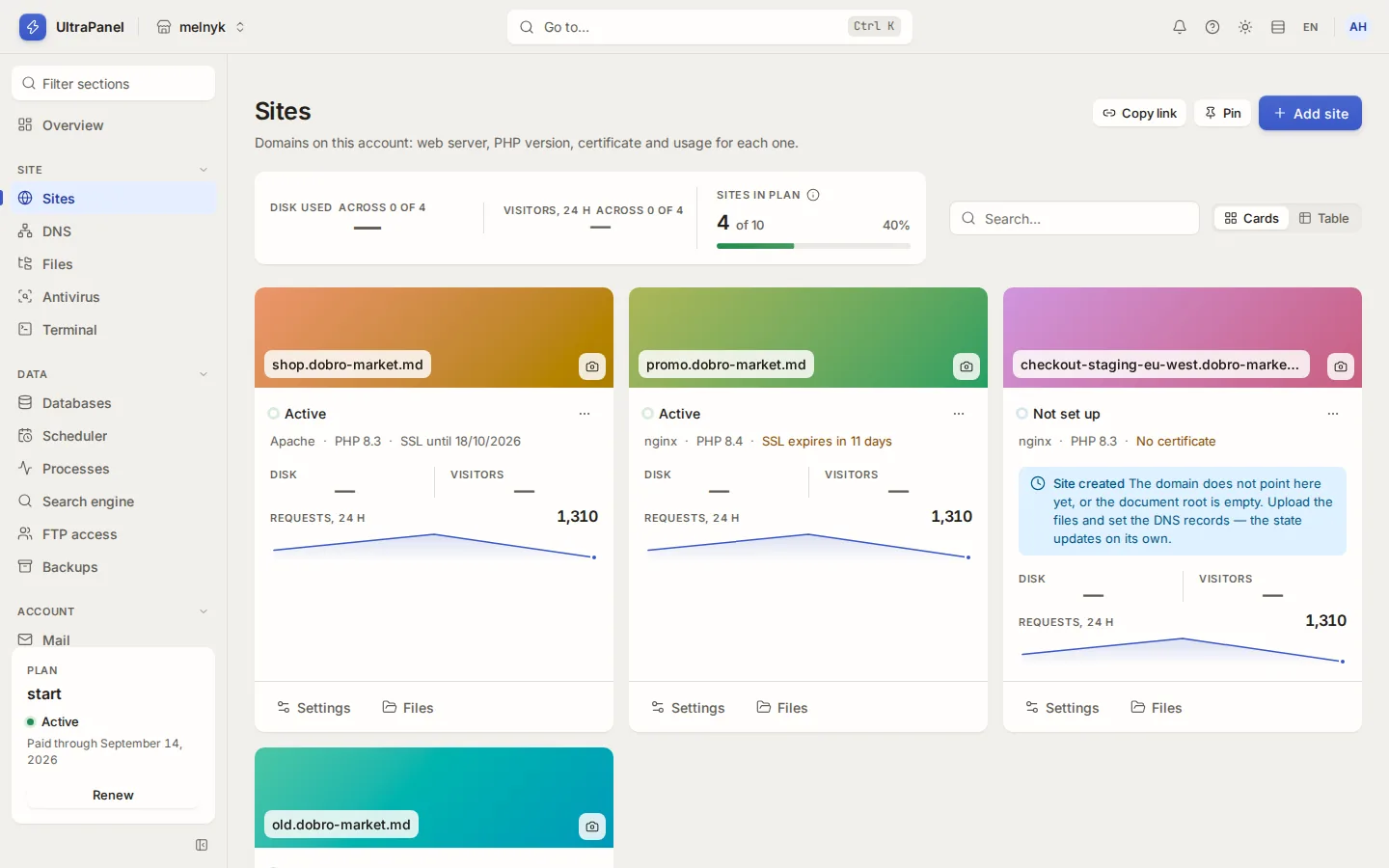Open Backups in the sidebar
The image size is (1389, 868).
114,567
